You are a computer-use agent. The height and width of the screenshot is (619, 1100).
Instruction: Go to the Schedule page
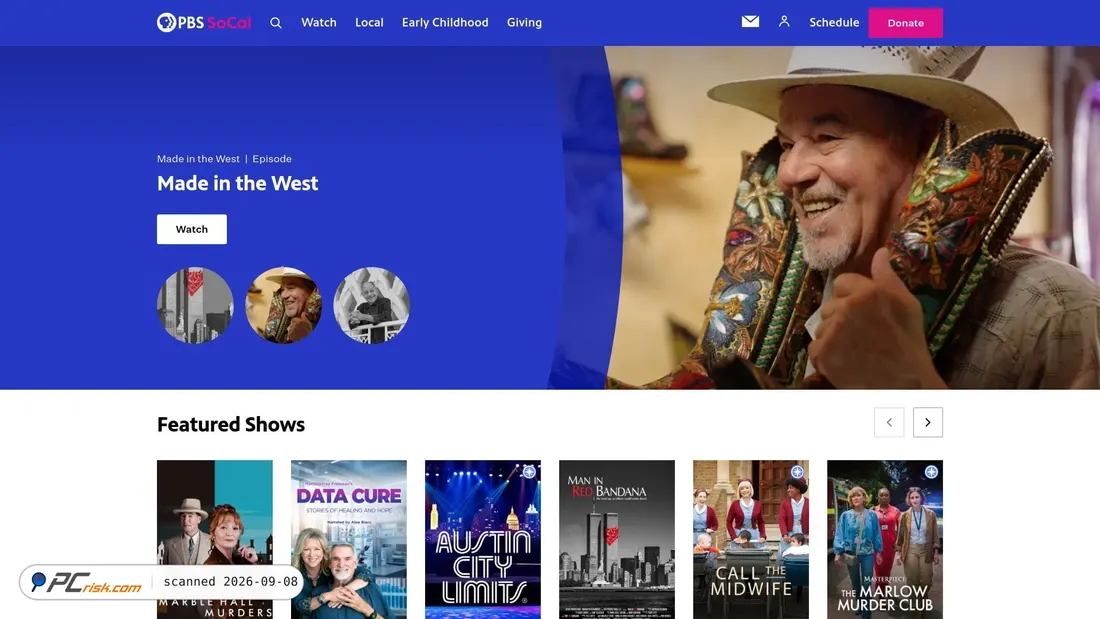pos(834,22)
